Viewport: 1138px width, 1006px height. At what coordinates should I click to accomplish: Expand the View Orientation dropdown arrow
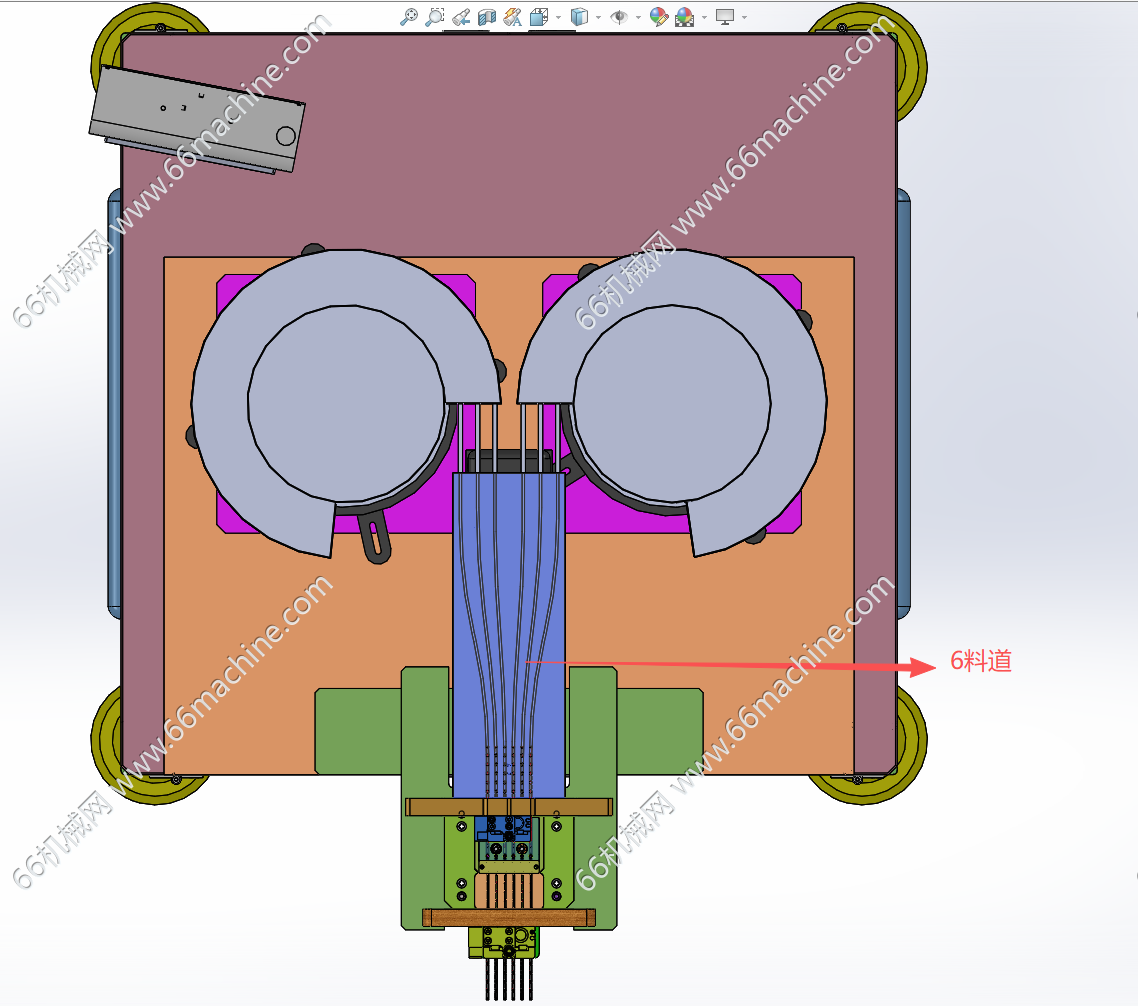coord(557,17)
